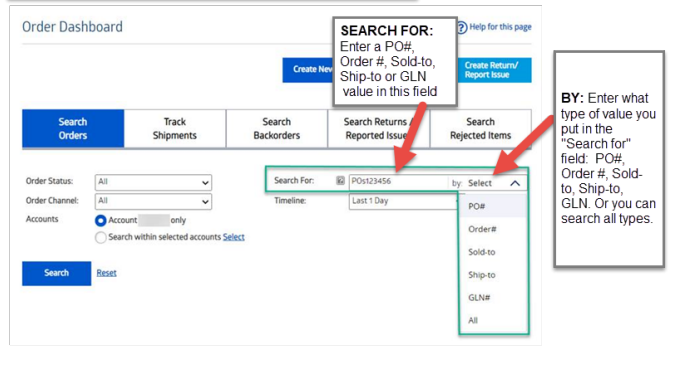Click the Search For text field
Screen dimensions: 690x371
point(398,182)
